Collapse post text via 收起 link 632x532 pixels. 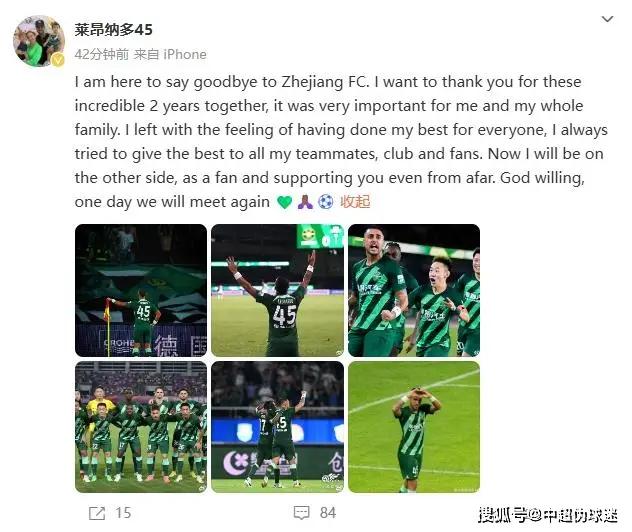click(355, 202)
